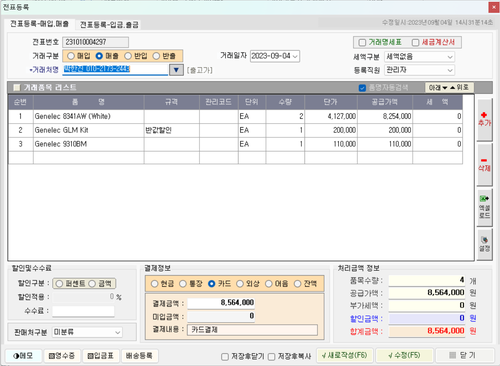This screenshot has height=366, width=500.
Task: Click the 새로작성(F6) button
Action: 345,355
